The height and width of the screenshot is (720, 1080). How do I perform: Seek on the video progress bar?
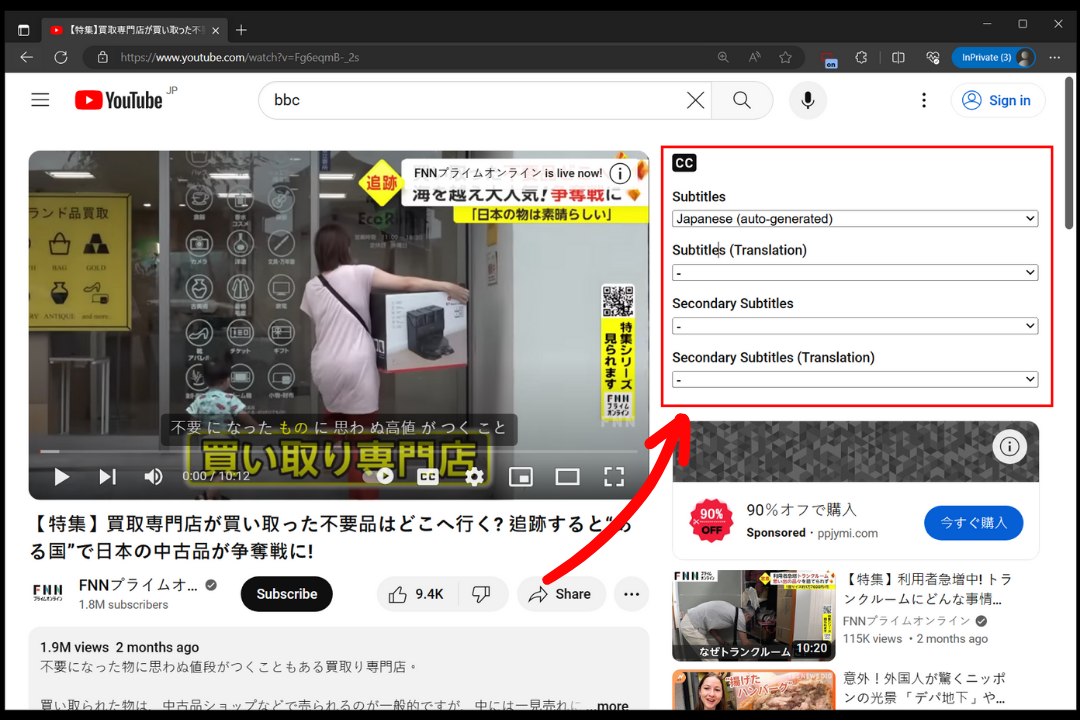point(338,451)
